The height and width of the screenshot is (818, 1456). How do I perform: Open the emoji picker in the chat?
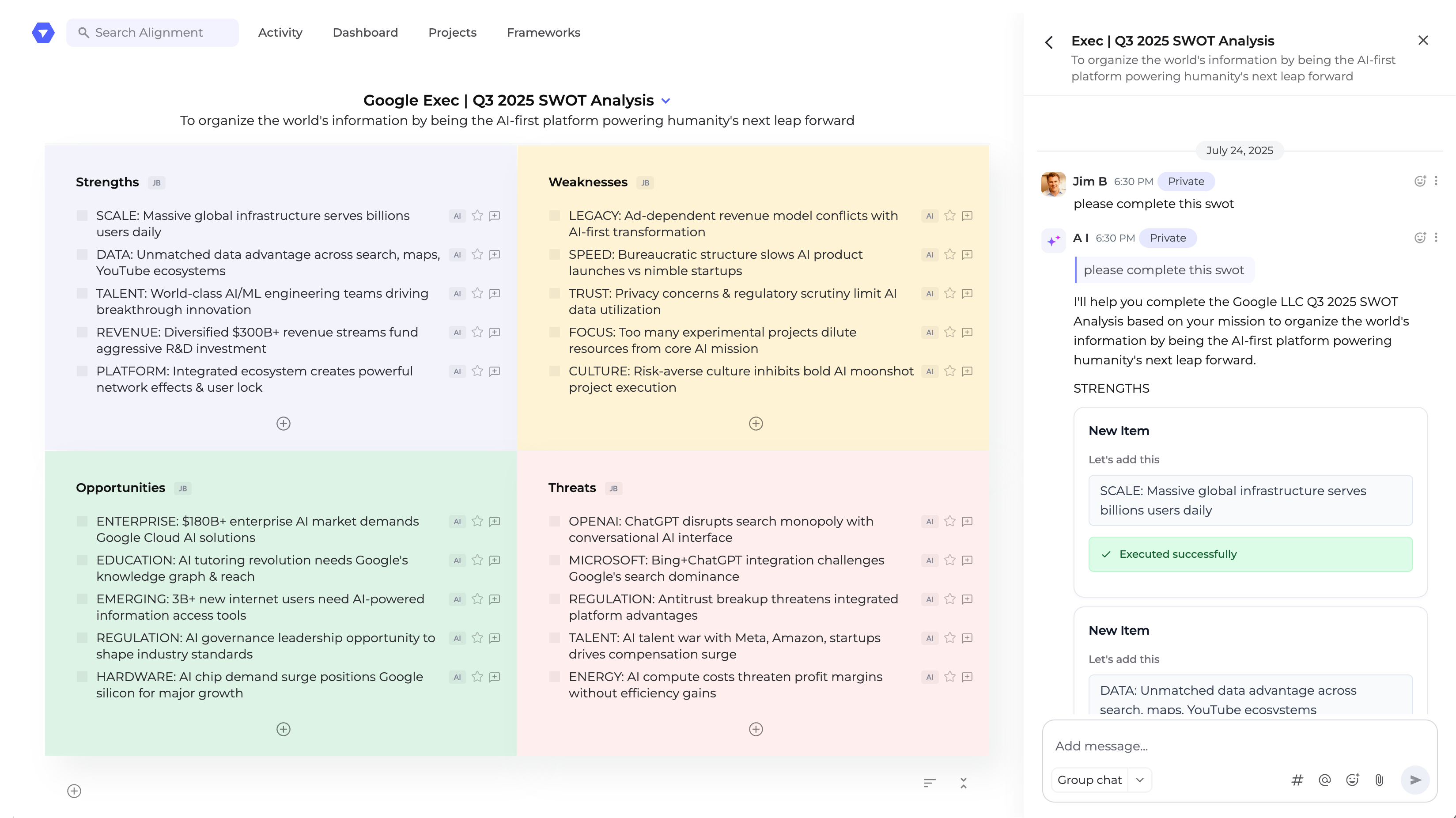1353,780
